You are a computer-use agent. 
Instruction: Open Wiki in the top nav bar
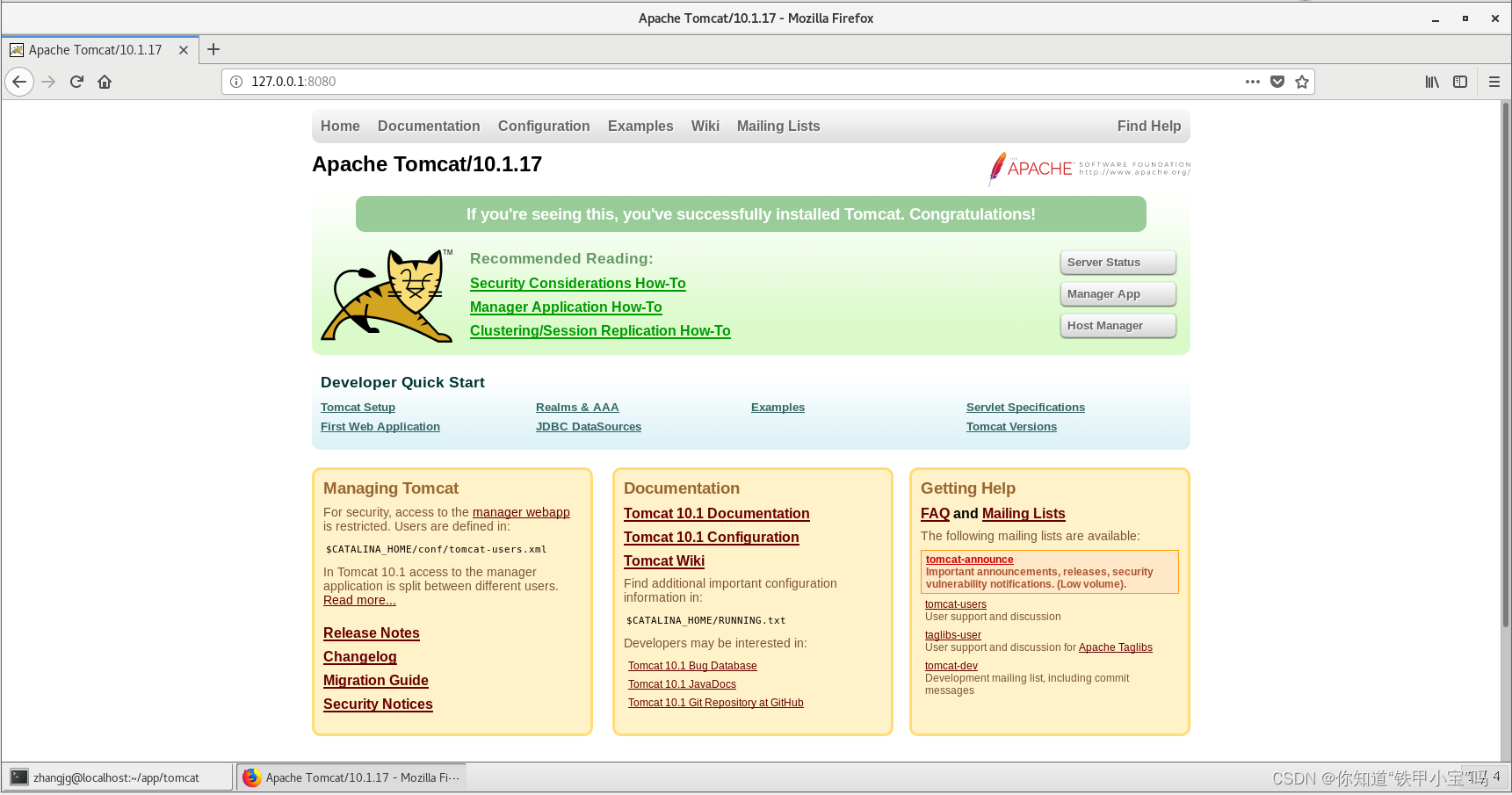click(x=705, y=126)
